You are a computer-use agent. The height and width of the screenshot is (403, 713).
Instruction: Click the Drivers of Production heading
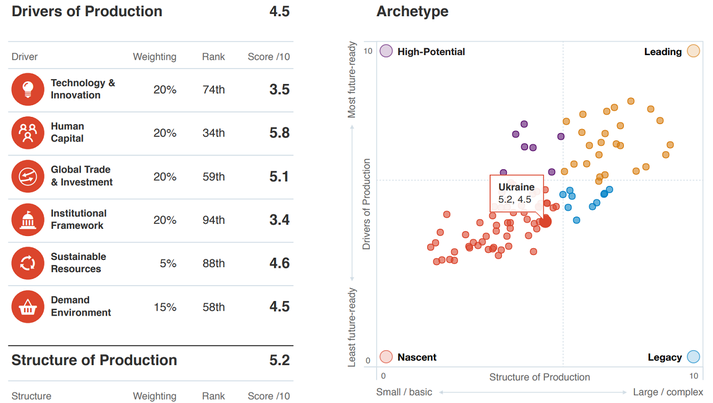[86, 12]
